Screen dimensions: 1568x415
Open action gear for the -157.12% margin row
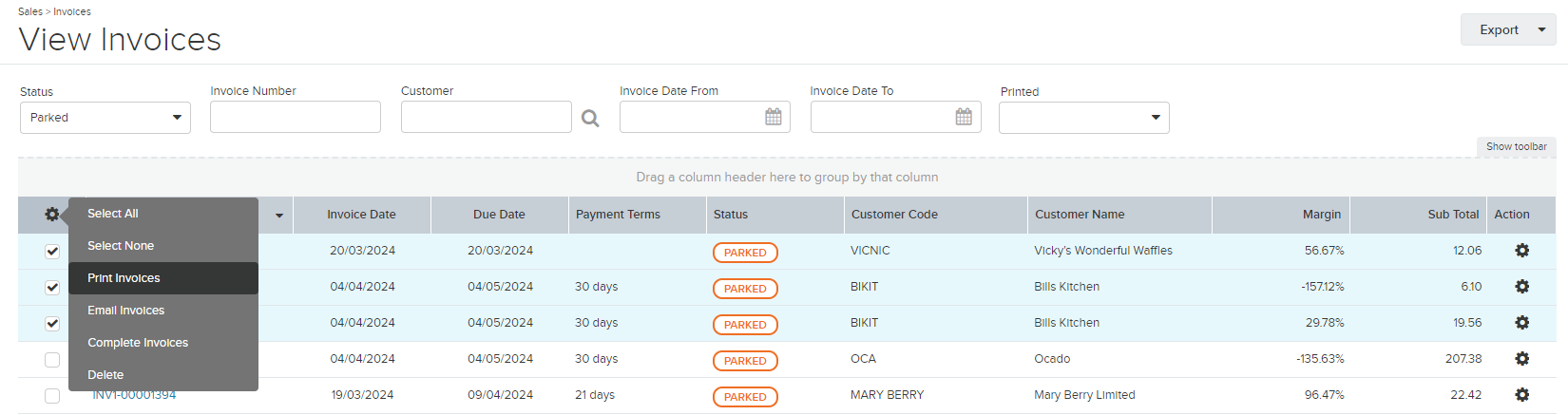pyautogui.click(x=1521, y=287)
